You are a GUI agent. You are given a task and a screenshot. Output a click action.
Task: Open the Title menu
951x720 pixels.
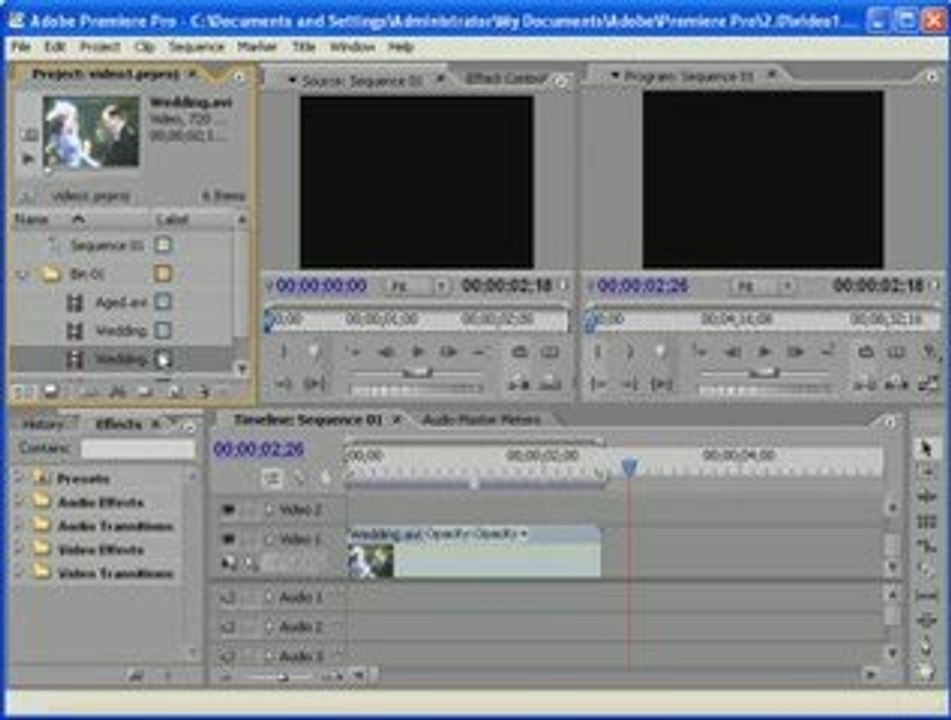303,47
